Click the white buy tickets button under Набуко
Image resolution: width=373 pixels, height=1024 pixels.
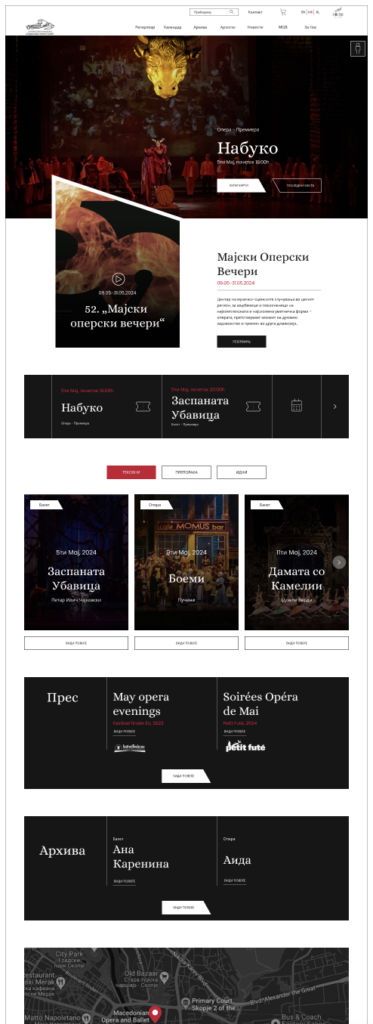(x=241, y=185)
